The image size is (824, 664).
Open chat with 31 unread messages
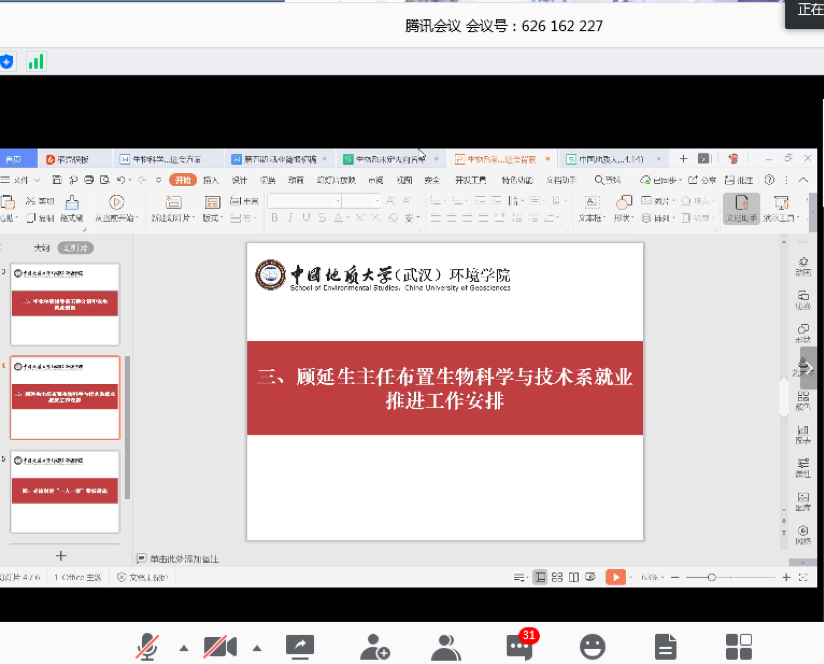tap(518, 646)
